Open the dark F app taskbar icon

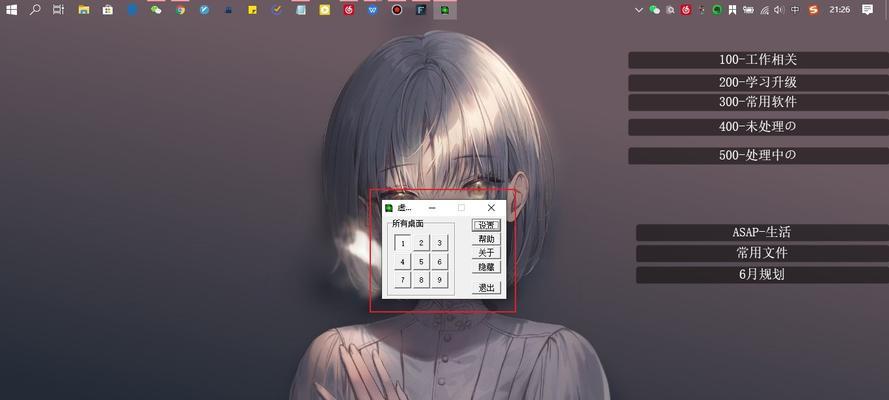coord(421,10)
